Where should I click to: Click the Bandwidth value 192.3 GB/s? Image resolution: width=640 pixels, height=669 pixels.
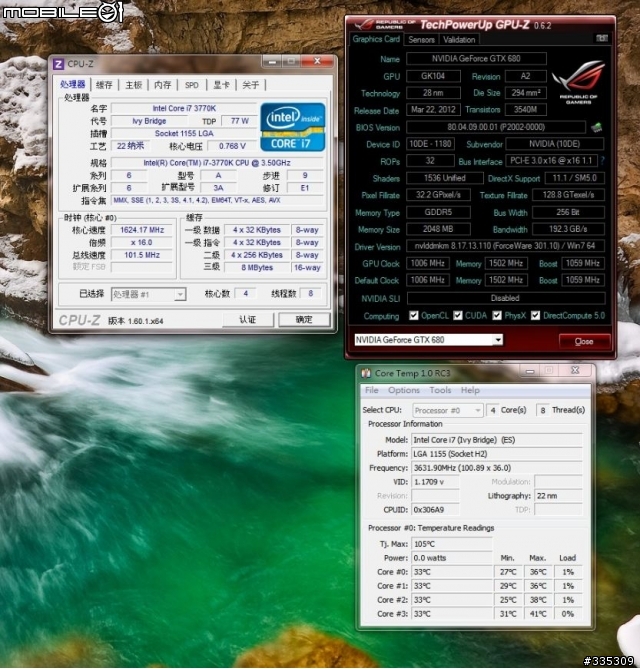[568, 229]
